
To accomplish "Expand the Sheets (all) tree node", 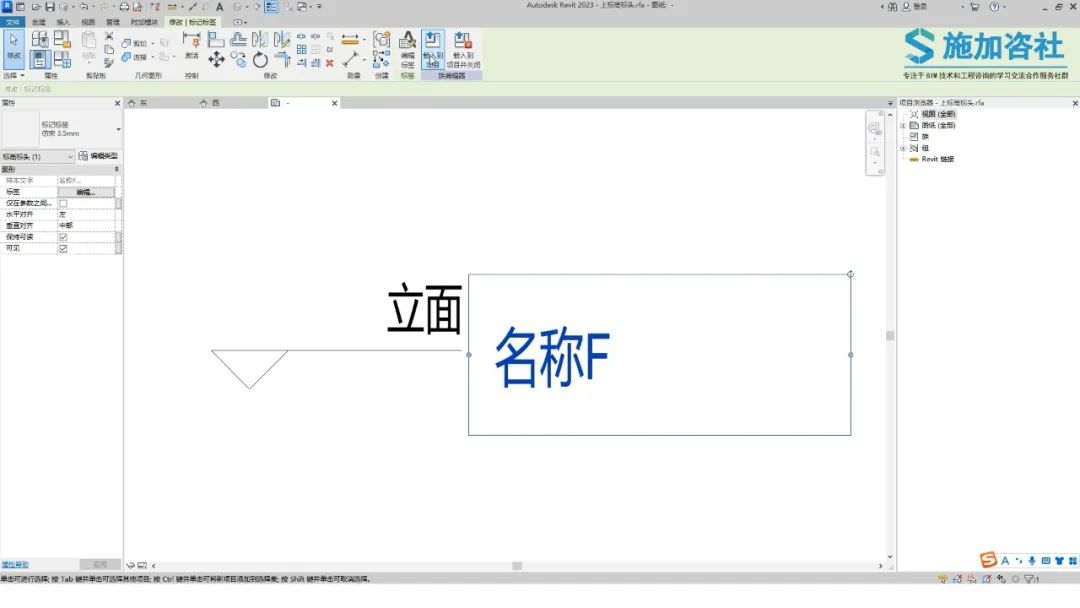I will point(903,125).
